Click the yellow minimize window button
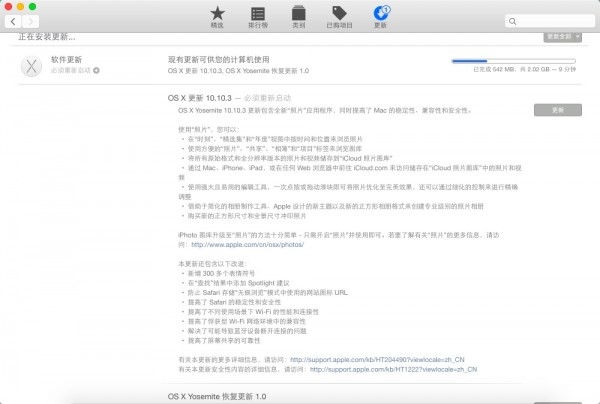Screen dimensions: 600x404 point(20,7)
